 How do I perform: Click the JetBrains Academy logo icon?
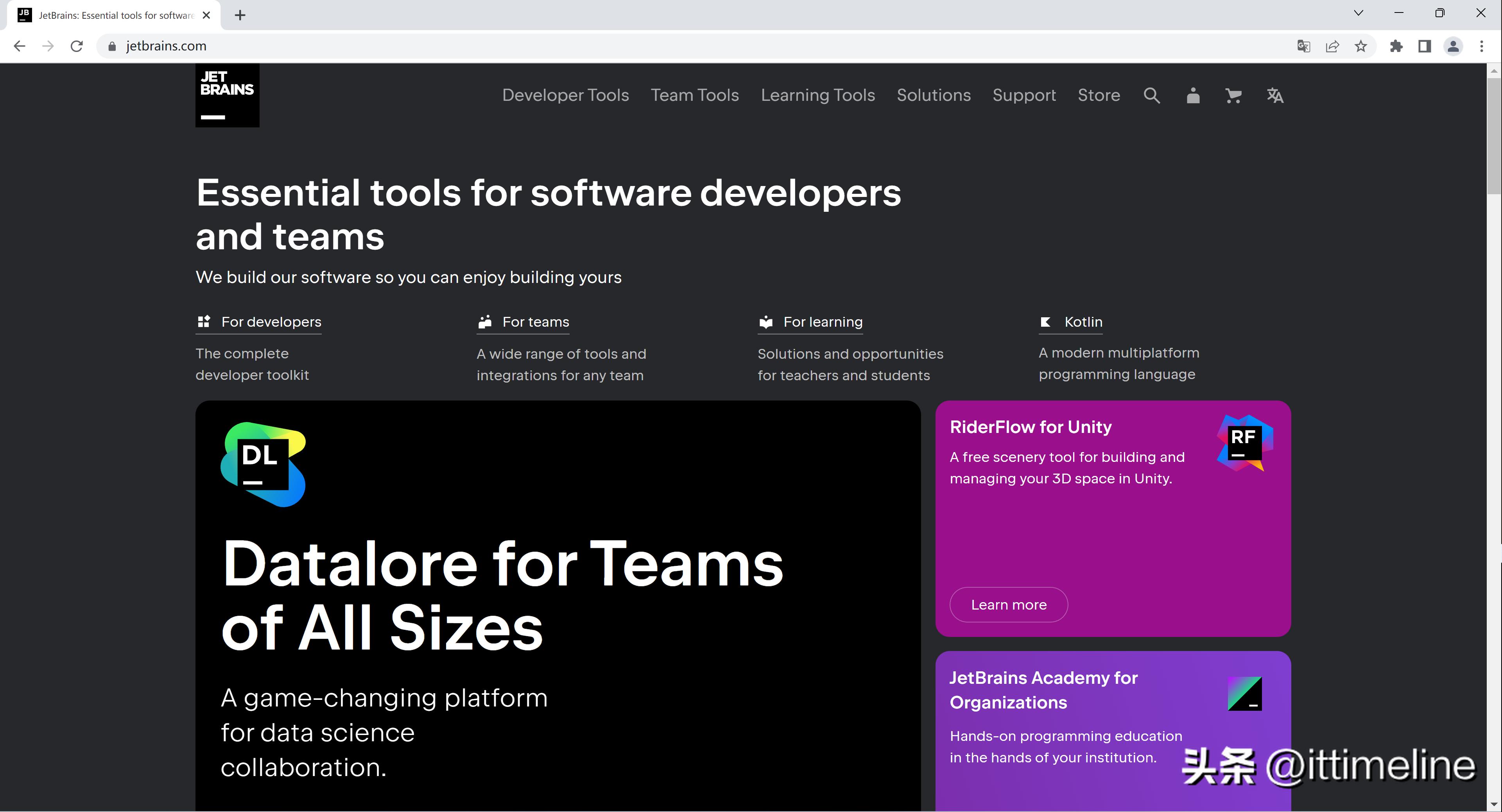click(1245, 694)
